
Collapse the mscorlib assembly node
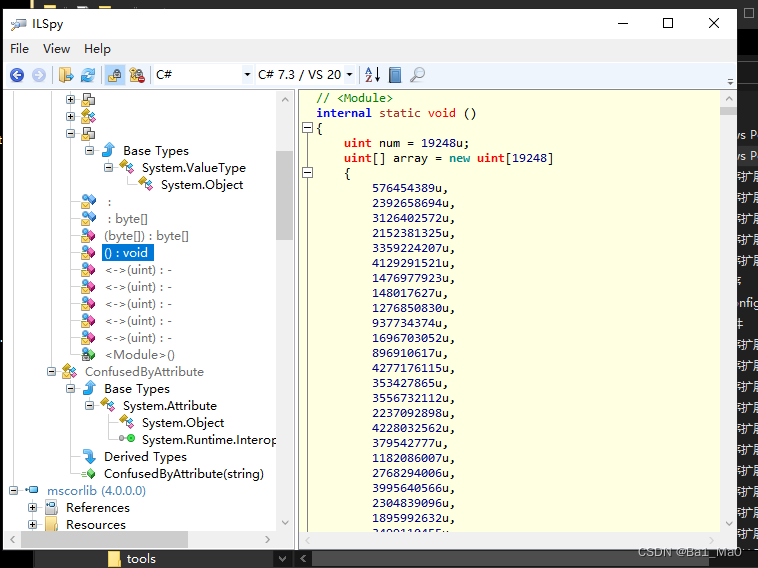[x=14, y=491]
